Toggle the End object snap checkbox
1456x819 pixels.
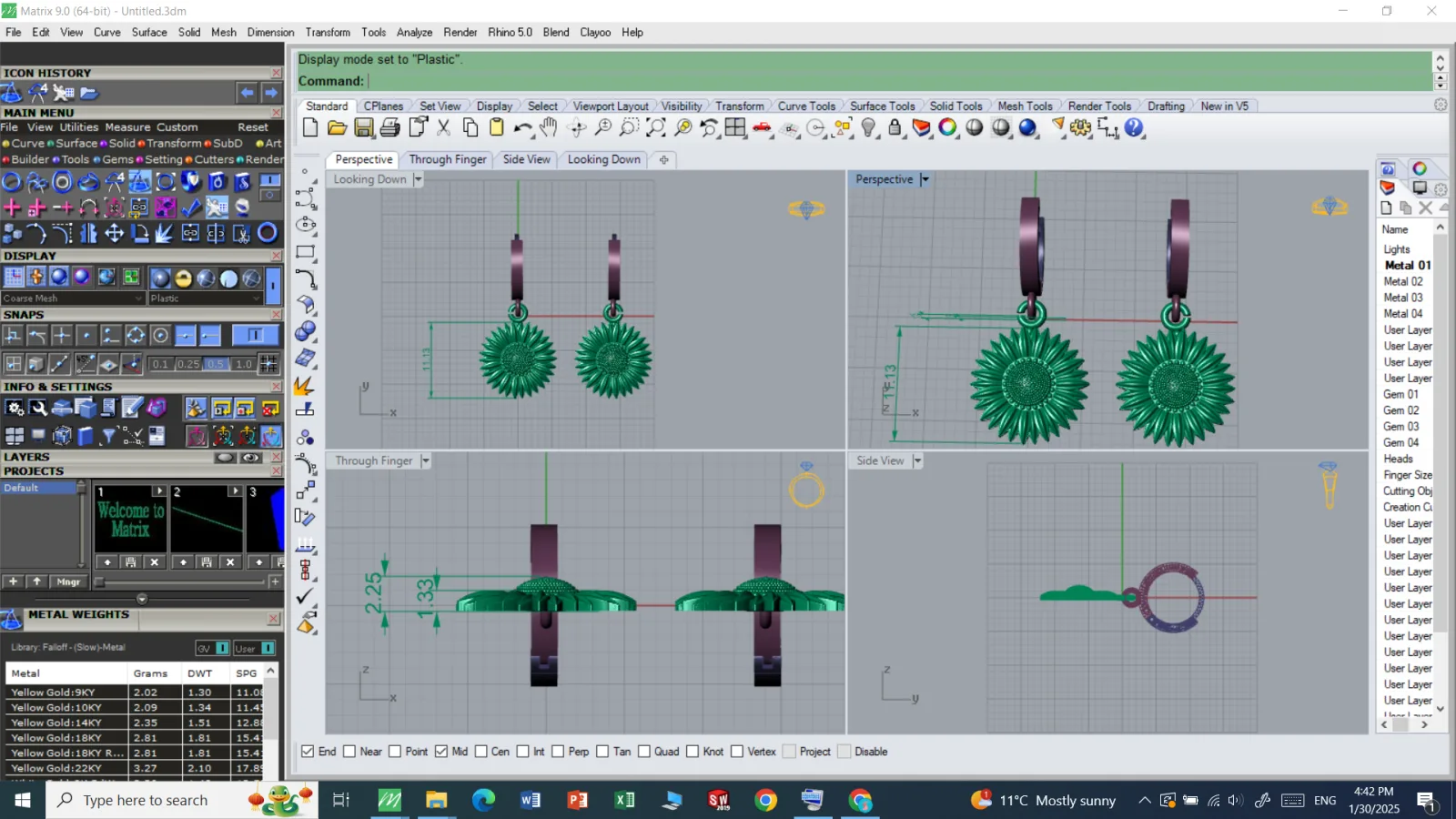(x=308, y=752)
